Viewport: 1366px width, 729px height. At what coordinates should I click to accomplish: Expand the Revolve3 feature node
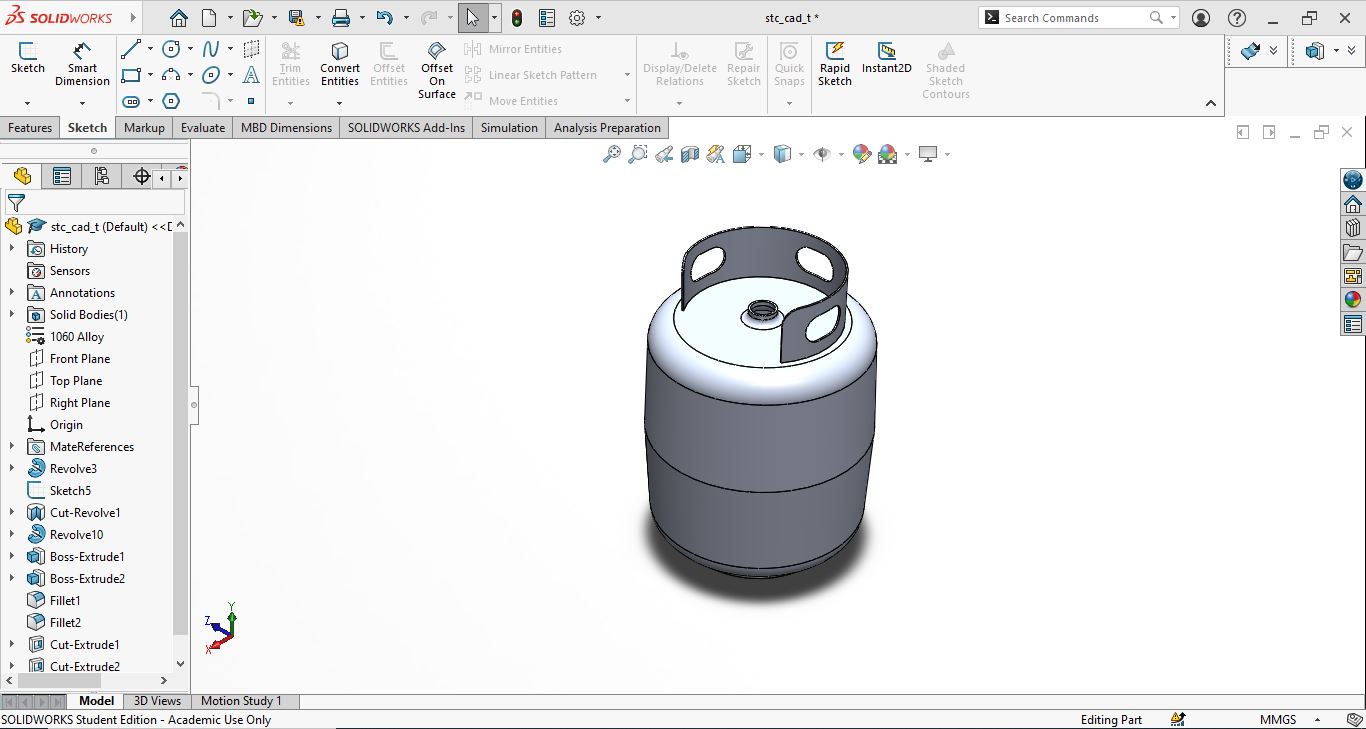(x=12, y=469)
